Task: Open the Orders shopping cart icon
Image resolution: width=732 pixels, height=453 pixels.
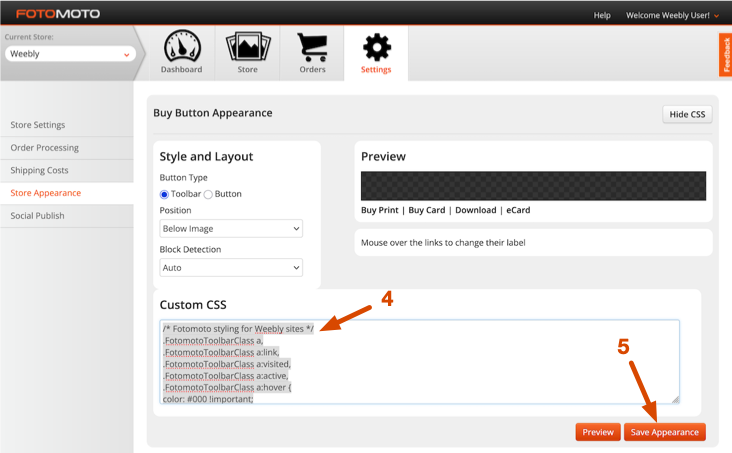Action: click(312, 47)
